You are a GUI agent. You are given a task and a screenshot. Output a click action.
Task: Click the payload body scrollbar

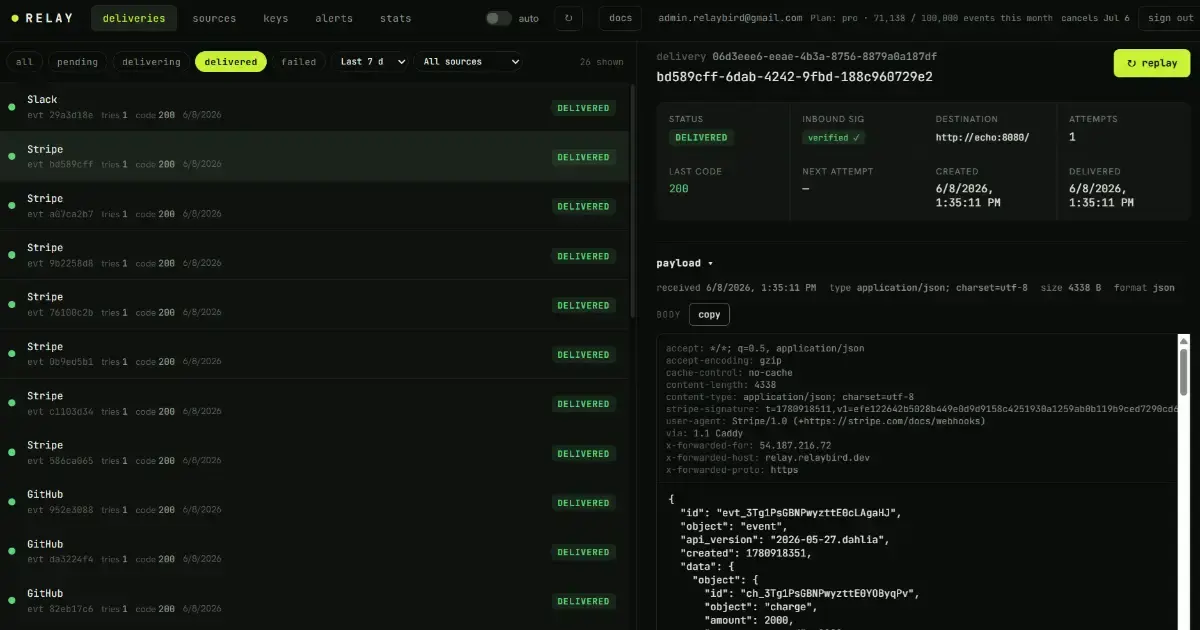[1184, 370]
